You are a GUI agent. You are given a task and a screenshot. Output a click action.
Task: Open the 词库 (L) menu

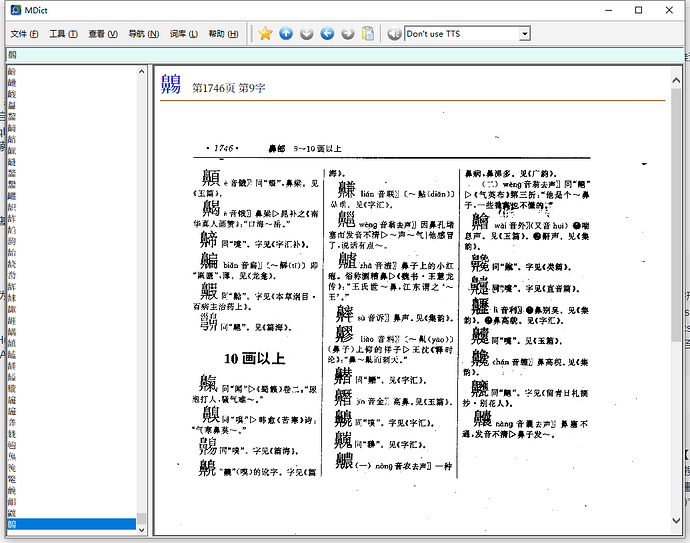[184, 34]
